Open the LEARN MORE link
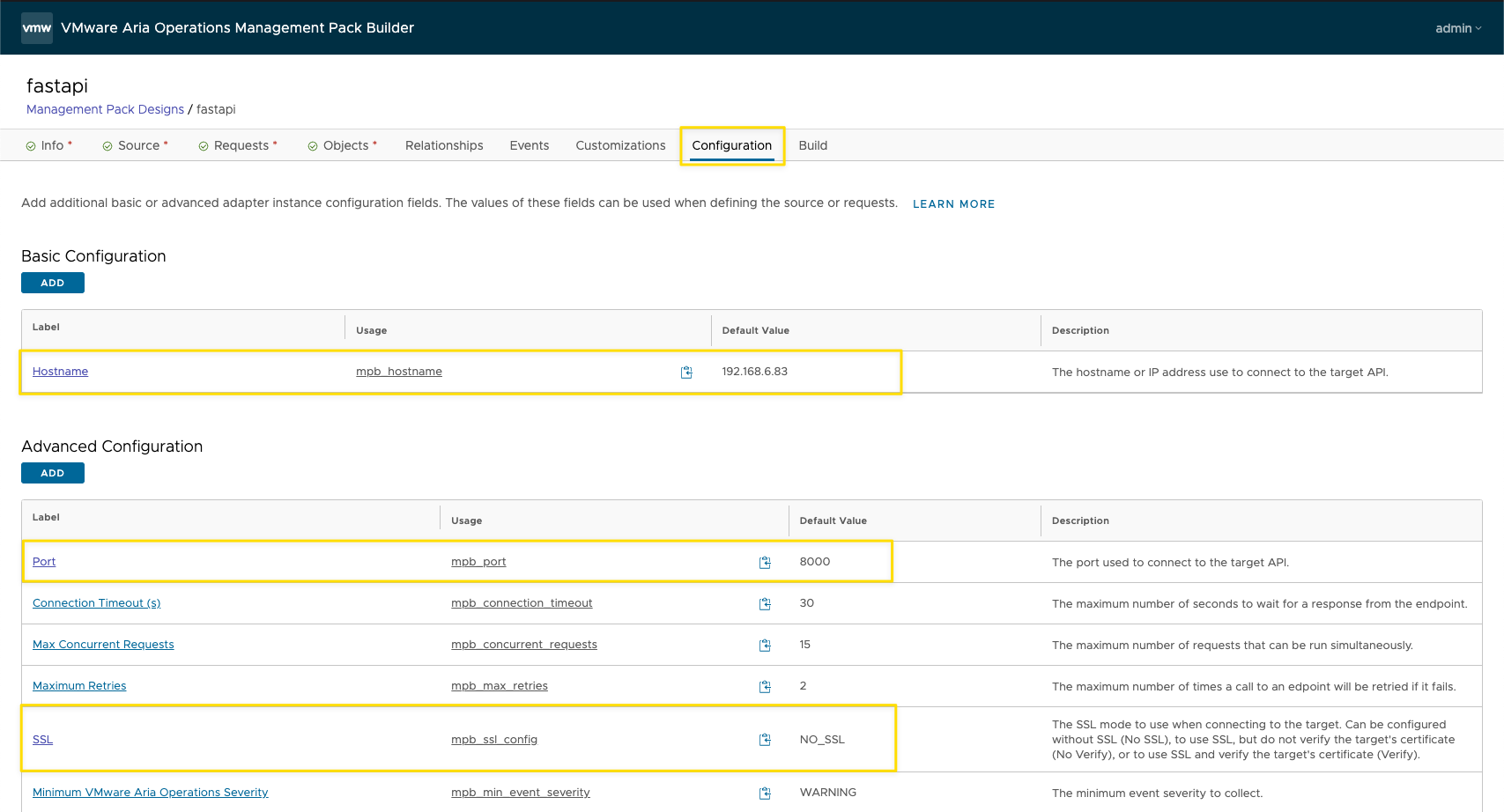 [x=953, y=203]
